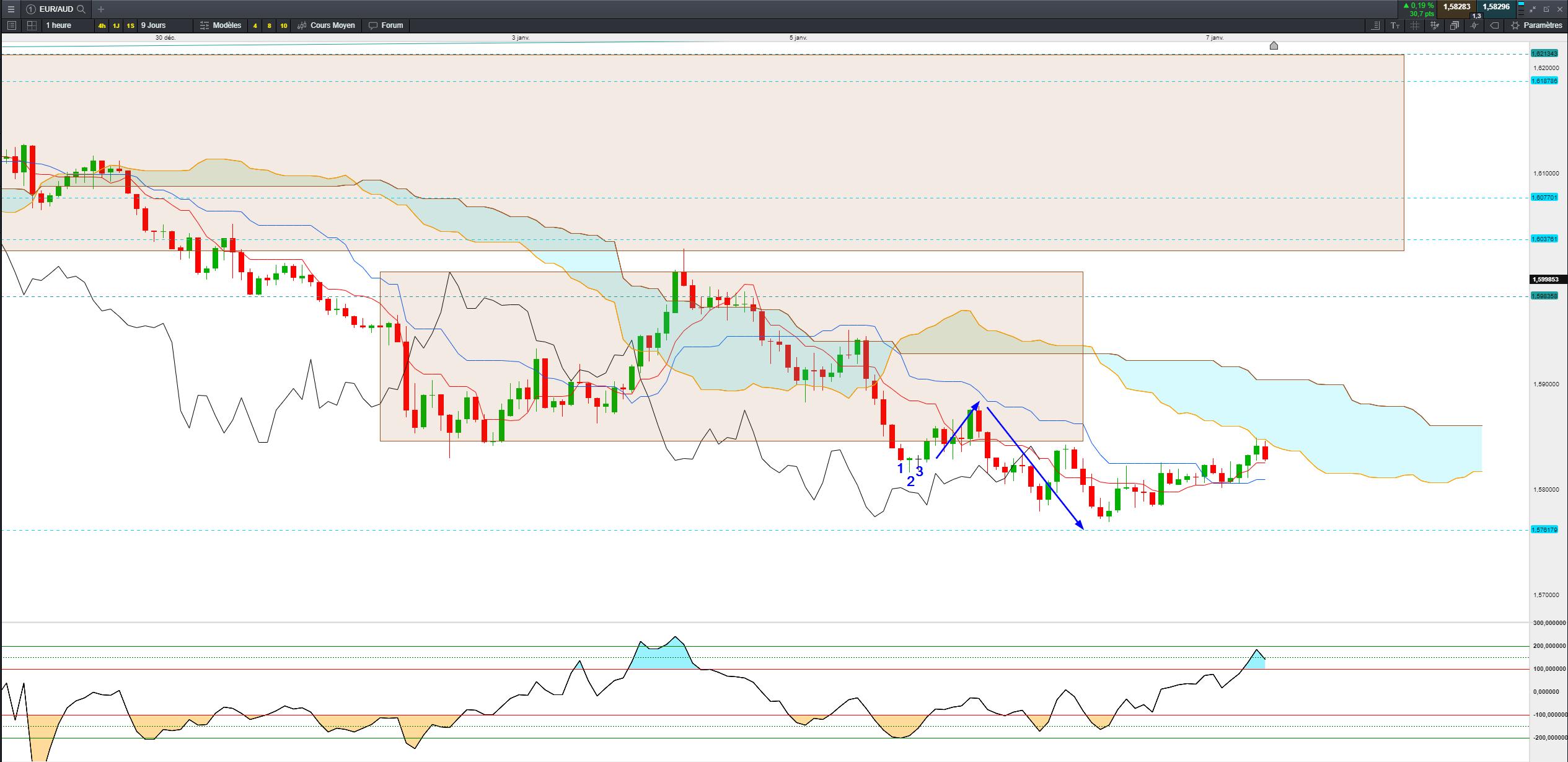
Task: Click the 5 janv. date label
Action: click(x=798, y=38)
